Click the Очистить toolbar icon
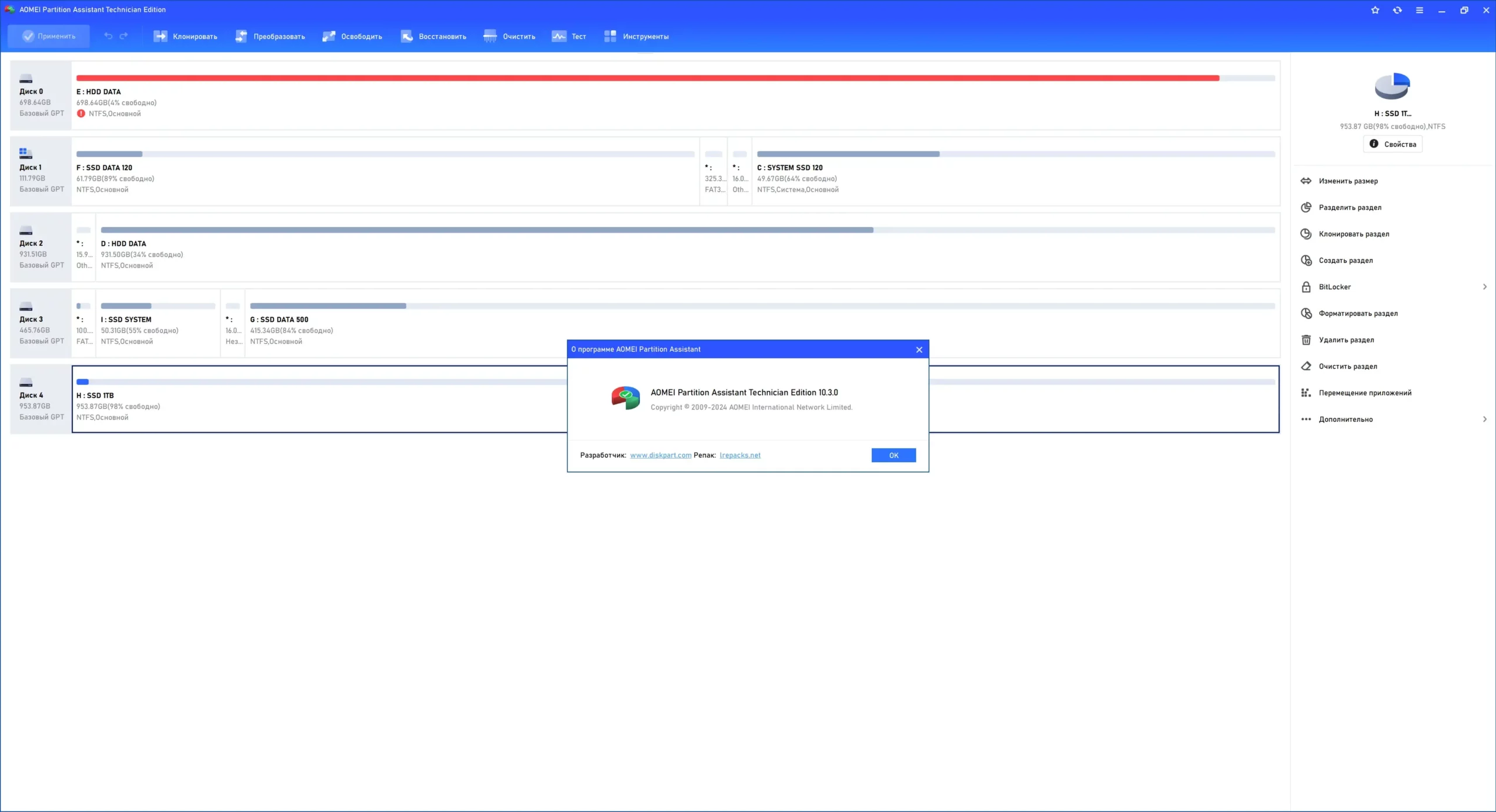Viewport: 1496px width, 812px height. (490, 36)
